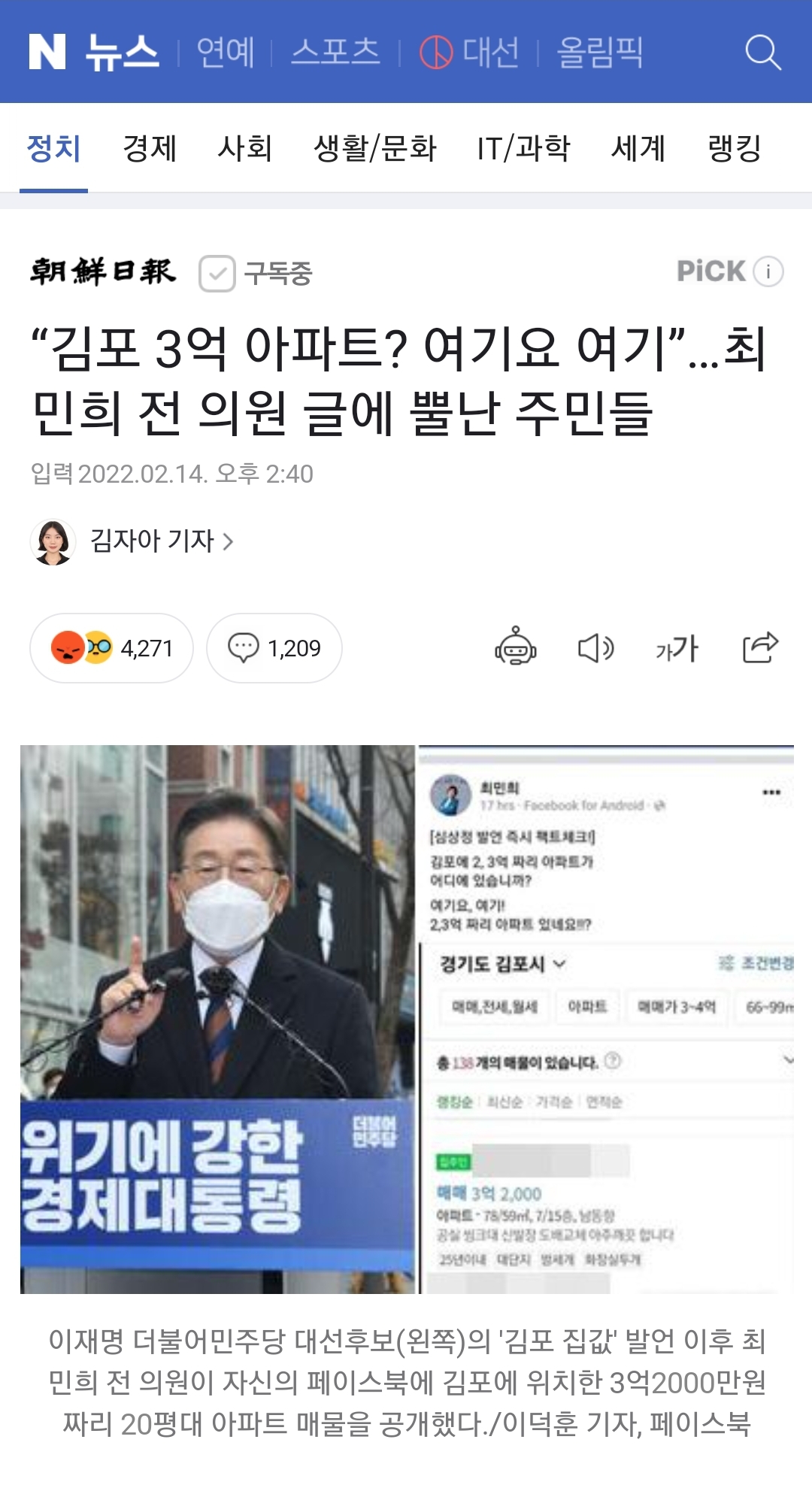The height and width of the screenshot is (1491, 812).
Task: Open 연예 entertainment section link
Action: (226, 52)
